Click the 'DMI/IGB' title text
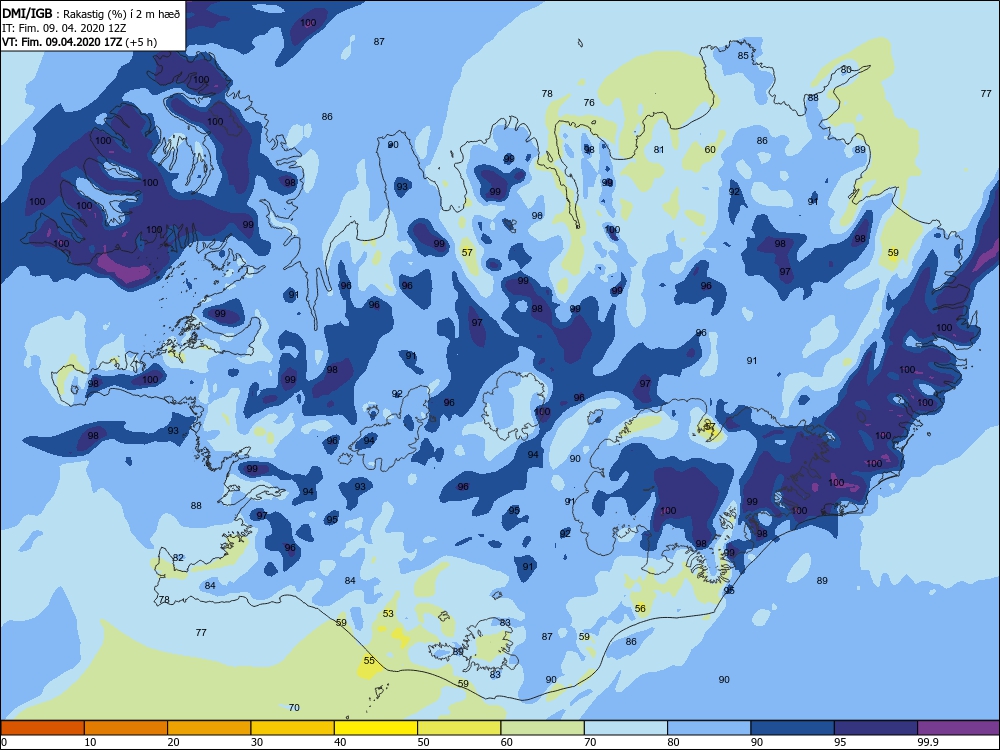 pos(28,14)
